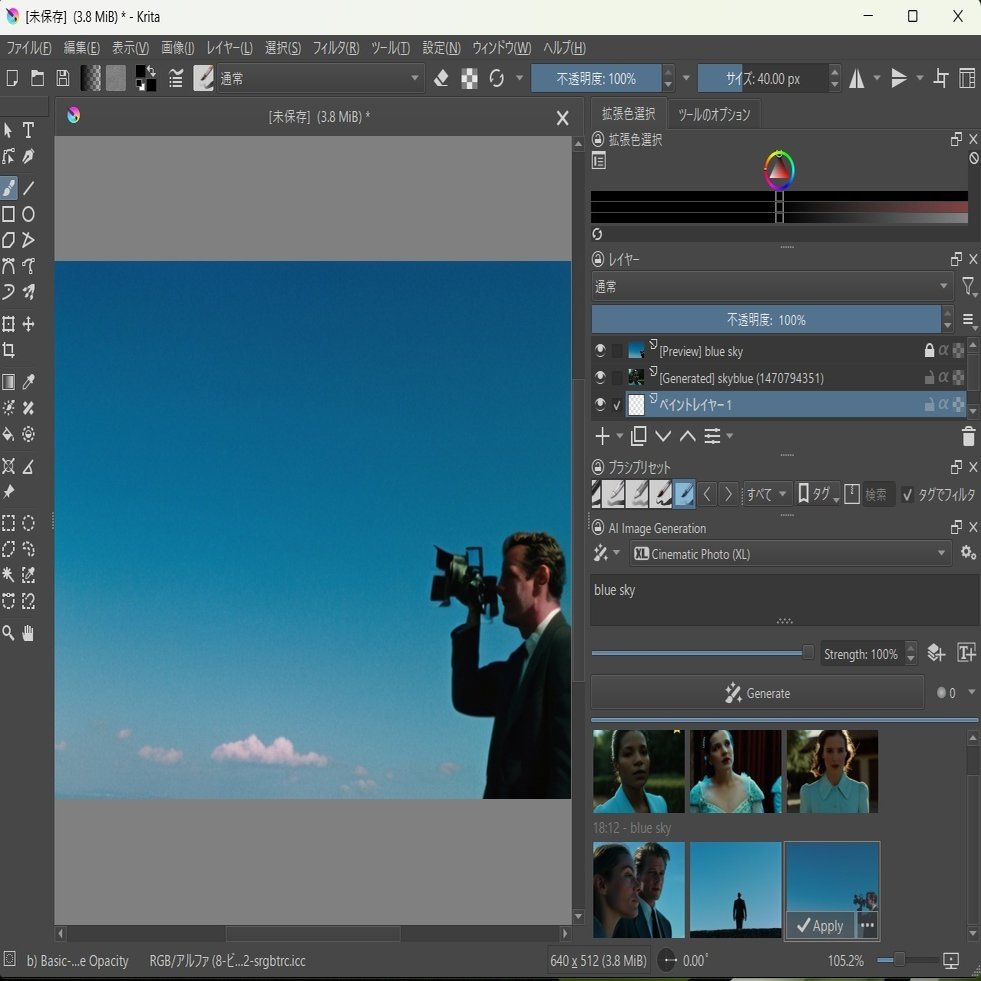Toggle visibility of ペイントレイヤー 1
This screenshot has height=981, width=981.
600,404
